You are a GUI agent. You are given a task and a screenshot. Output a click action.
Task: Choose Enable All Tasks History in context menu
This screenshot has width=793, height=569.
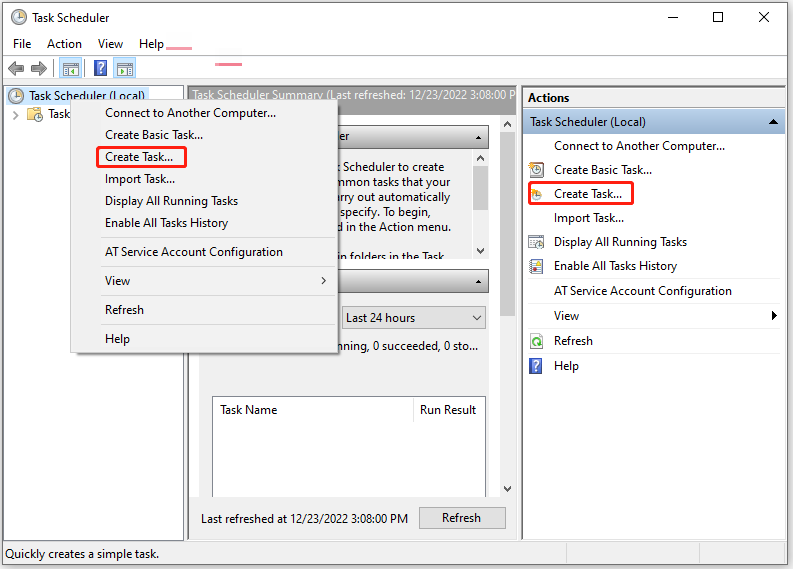166,223
